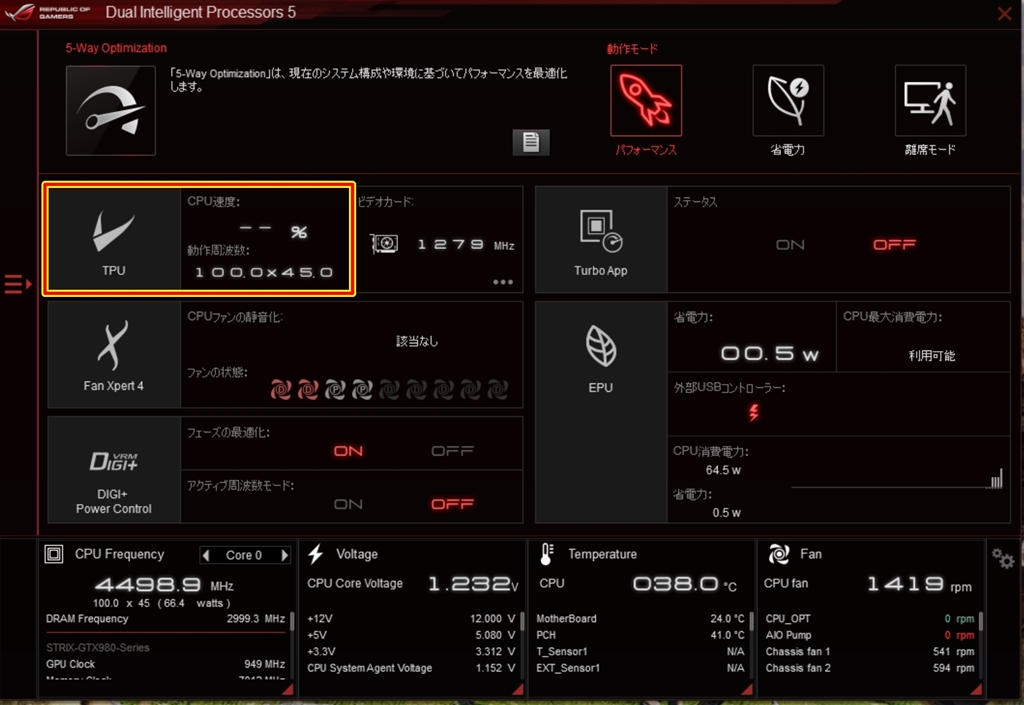This screenshot has height=705, width=1024.
Task: Click the DRAM Frequency 2999.3 MHz row
Action: click(x=165, y=618)
